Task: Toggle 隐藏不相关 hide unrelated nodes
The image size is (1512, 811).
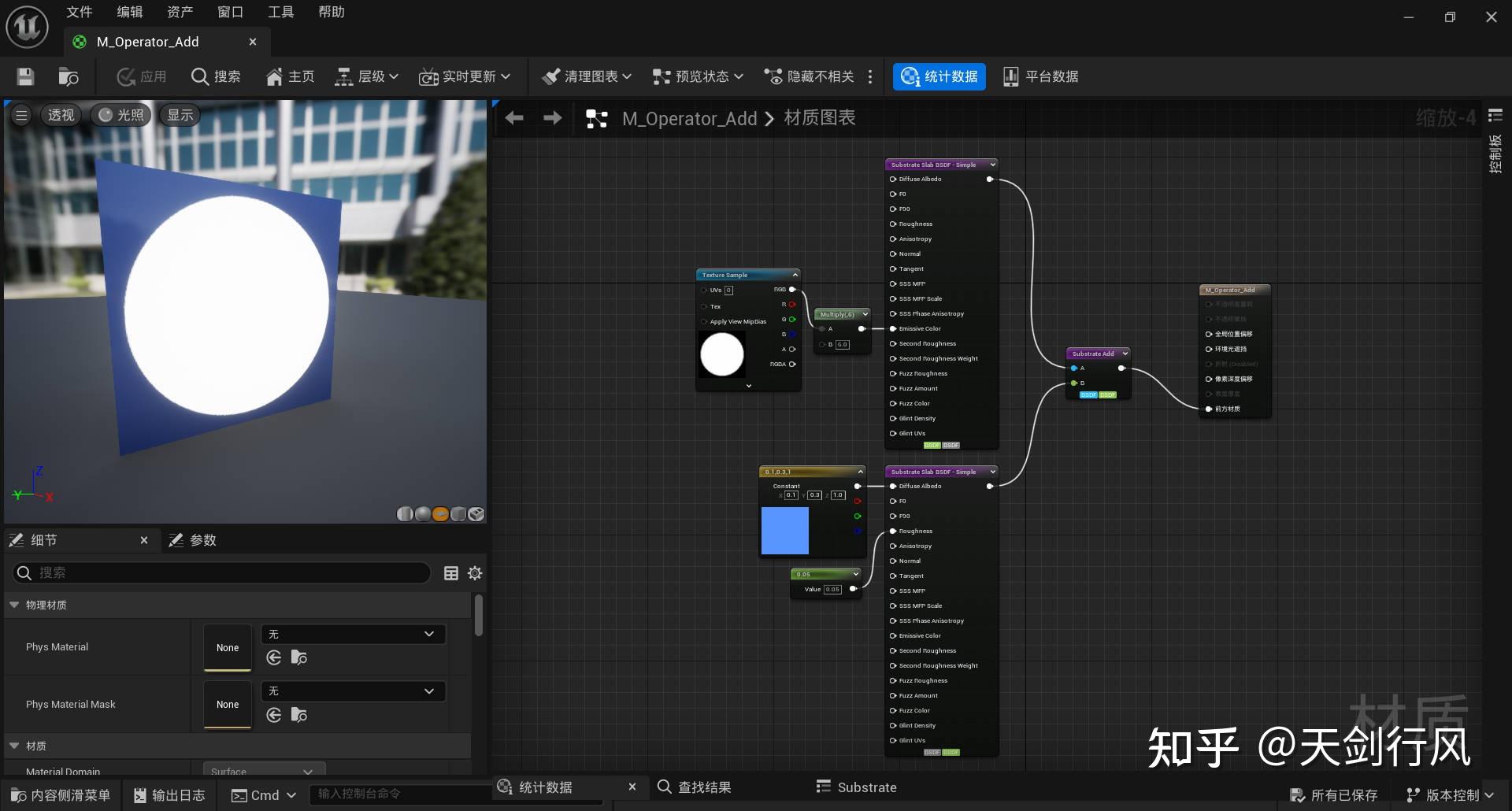Action: click(809, 76)
